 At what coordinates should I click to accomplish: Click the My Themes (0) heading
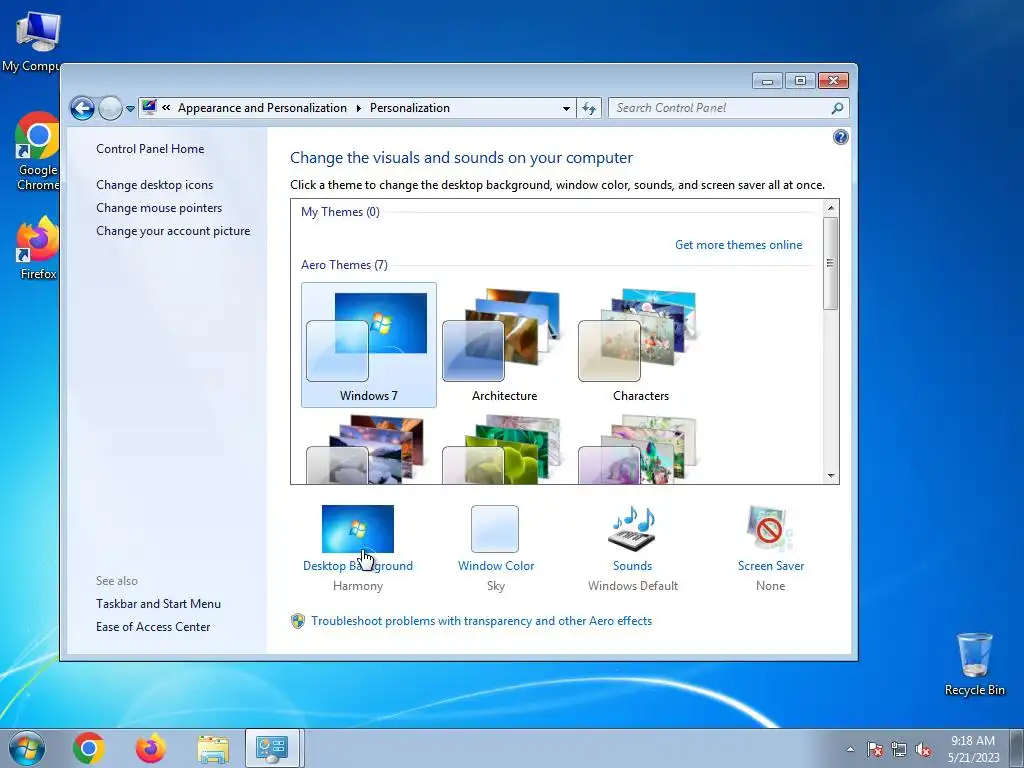[340, 212]
